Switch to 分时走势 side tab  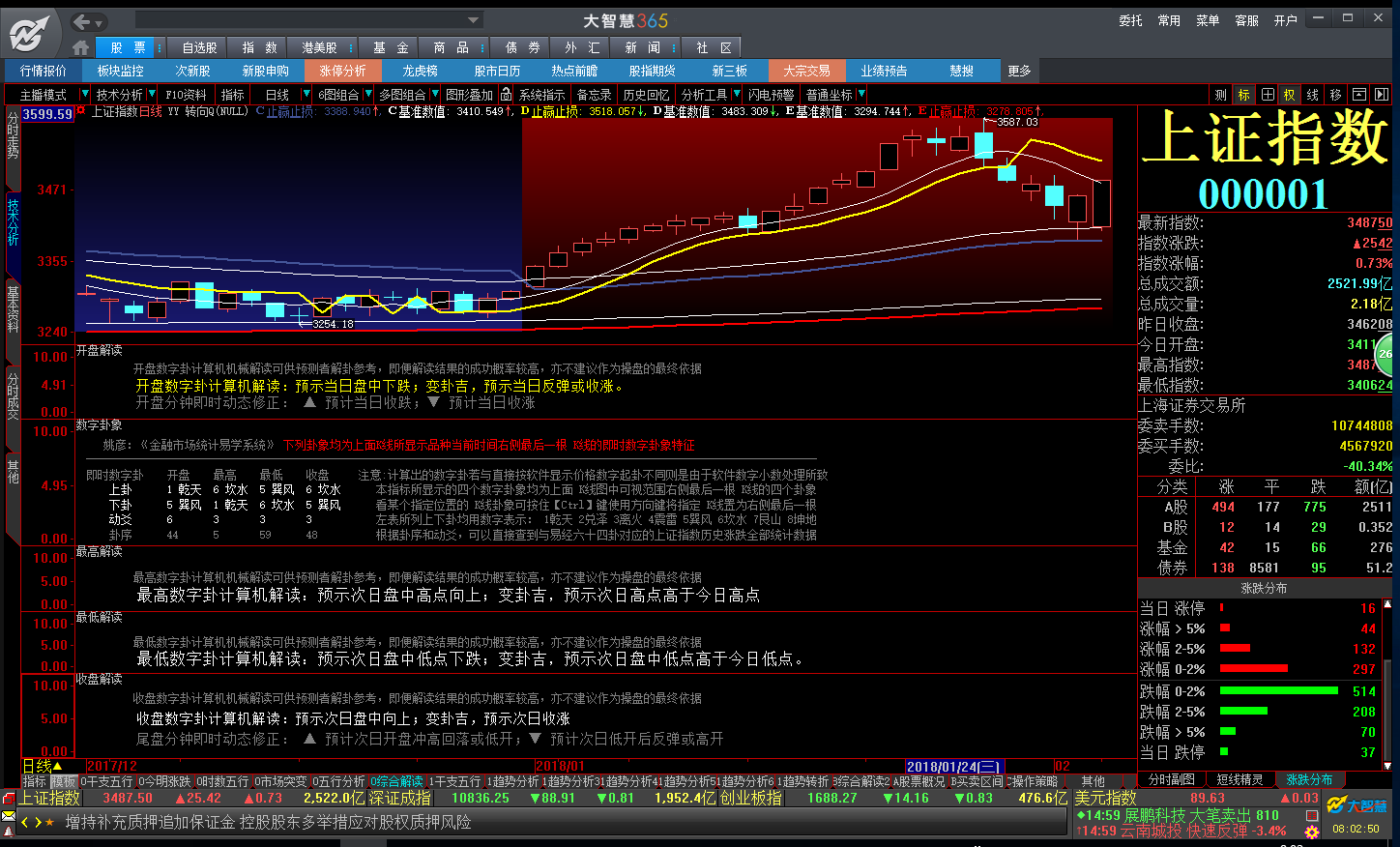tap(13, 145)
